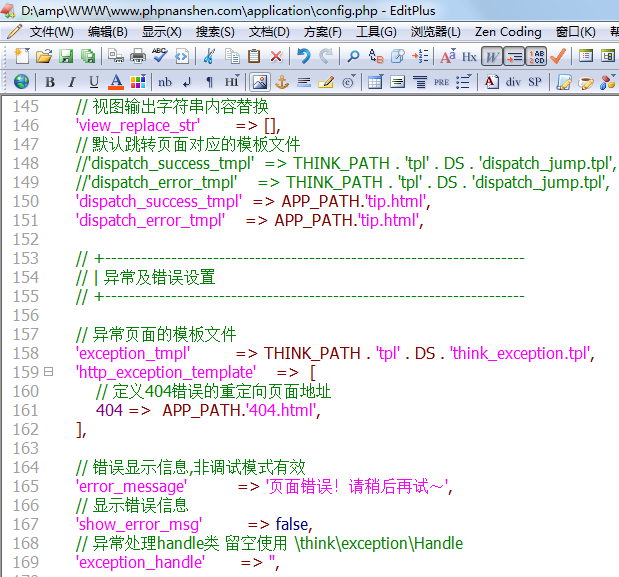Insert horizontal rule lines icon

pos(304,82)
